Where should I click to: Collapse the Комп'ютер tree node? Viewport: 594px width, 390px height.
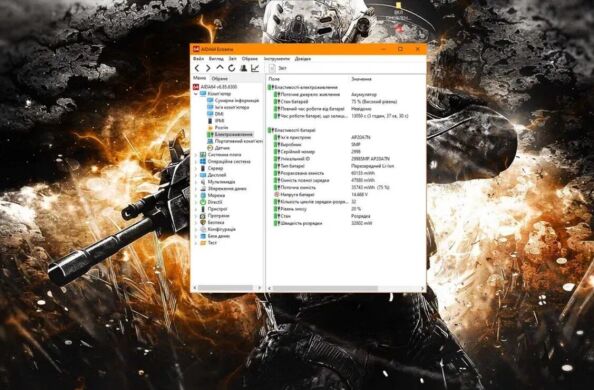(196, 94)
